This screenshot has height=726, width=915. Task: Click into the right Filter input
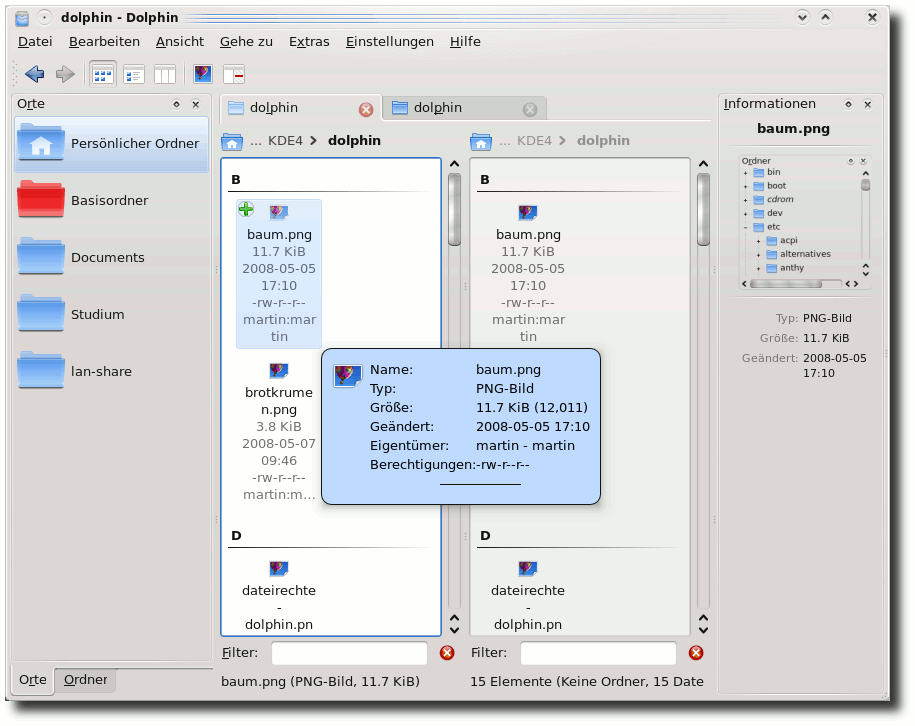(598, 652)
